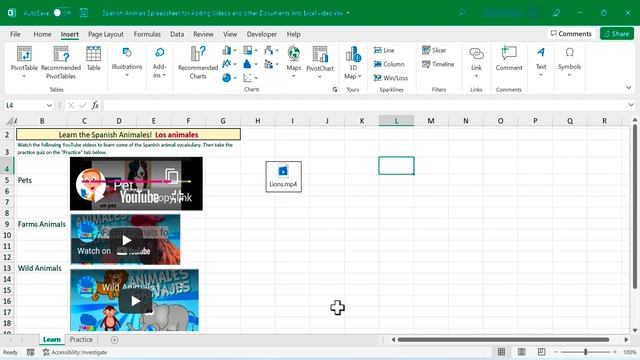Switch to the Data tab
The width and height of the screenshot is (640, 360).
click(x=177, y=34)
